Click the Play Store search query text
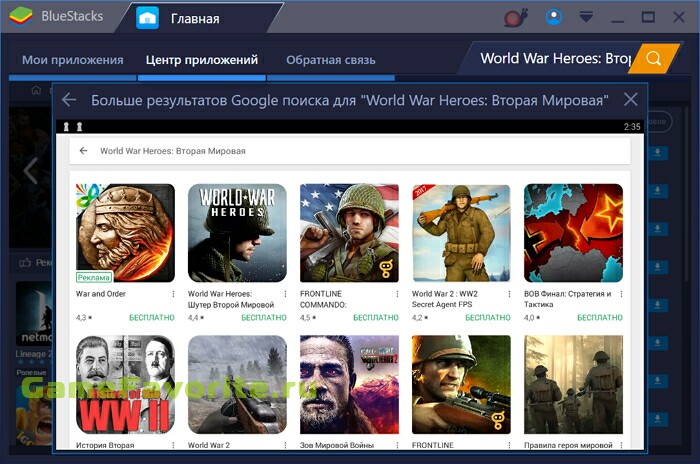 click(x=173, y=151)
